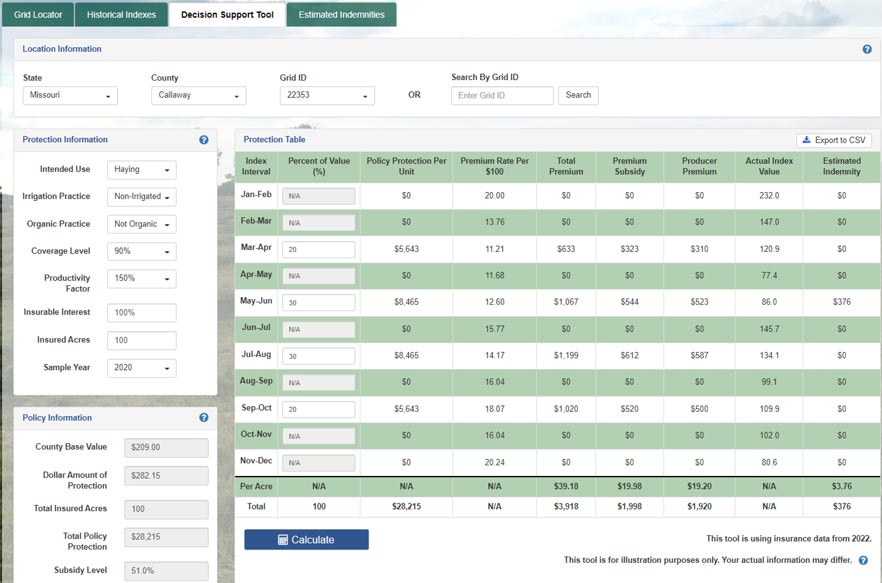Export the protection table to CSV
882x583 pixels.
tap(834, 140)
